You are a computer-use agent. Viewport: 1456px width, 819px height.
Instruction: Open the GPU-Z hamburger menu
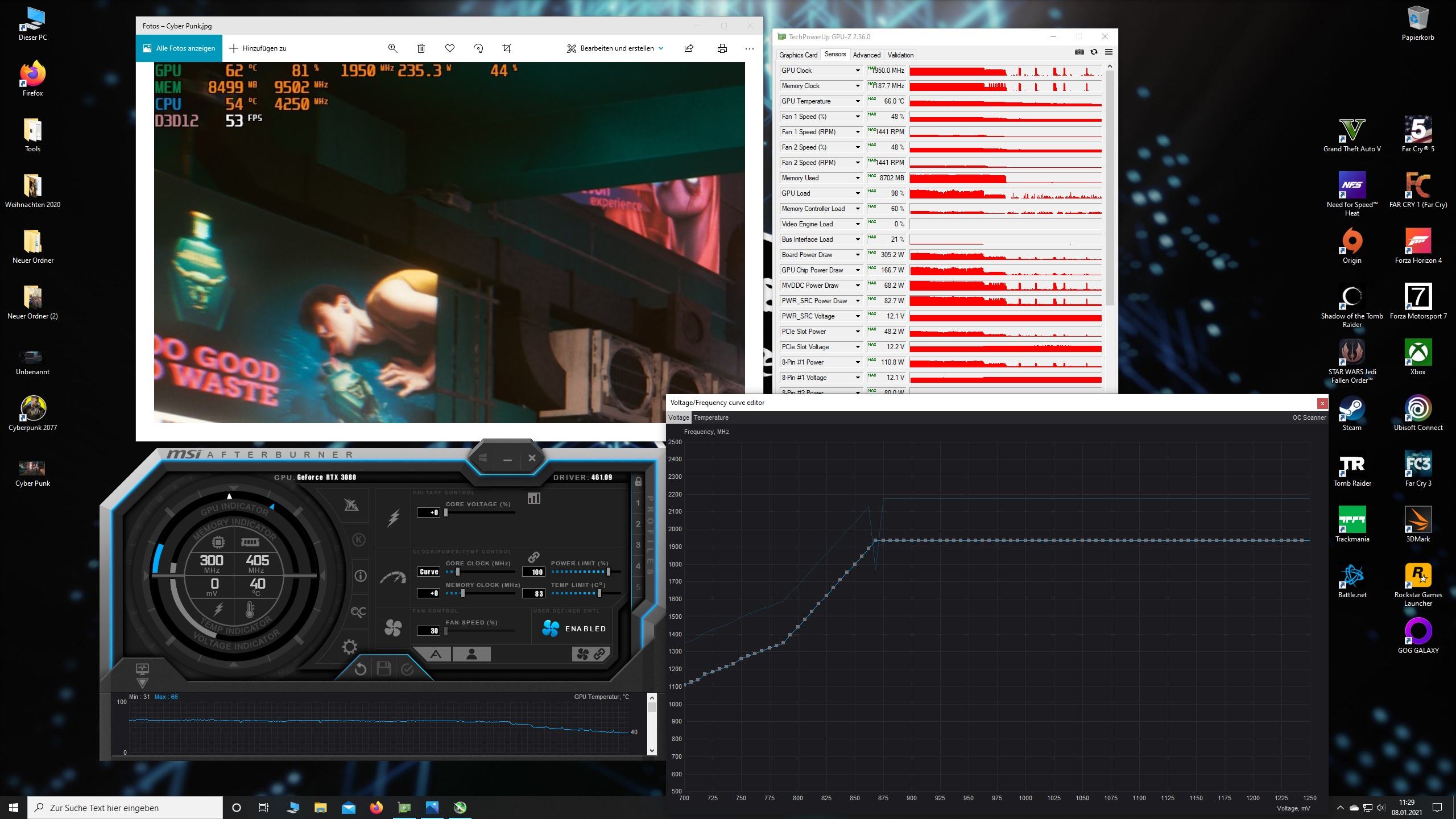click(x=1108, y=52)
